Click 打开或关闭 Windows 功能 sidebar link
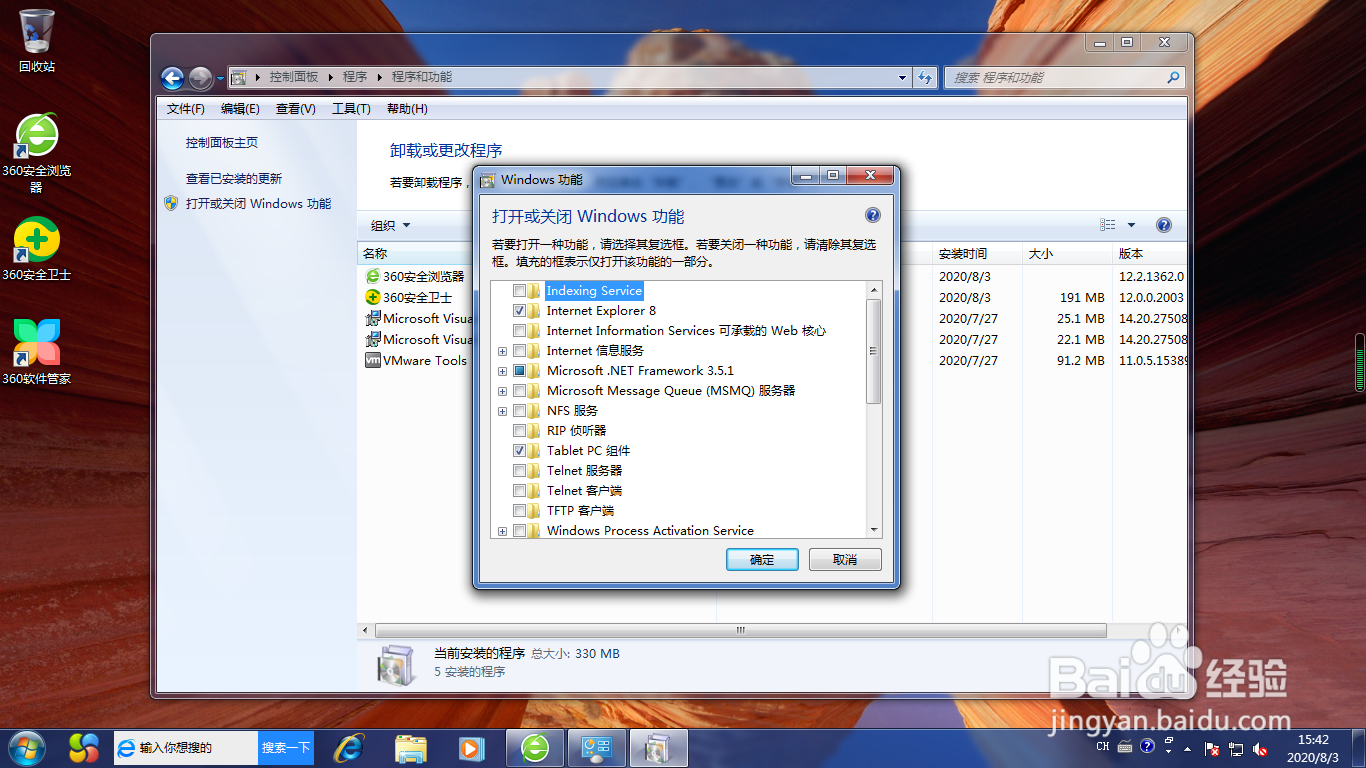The width and height of the screenshot is (1366, 768). 258,203
